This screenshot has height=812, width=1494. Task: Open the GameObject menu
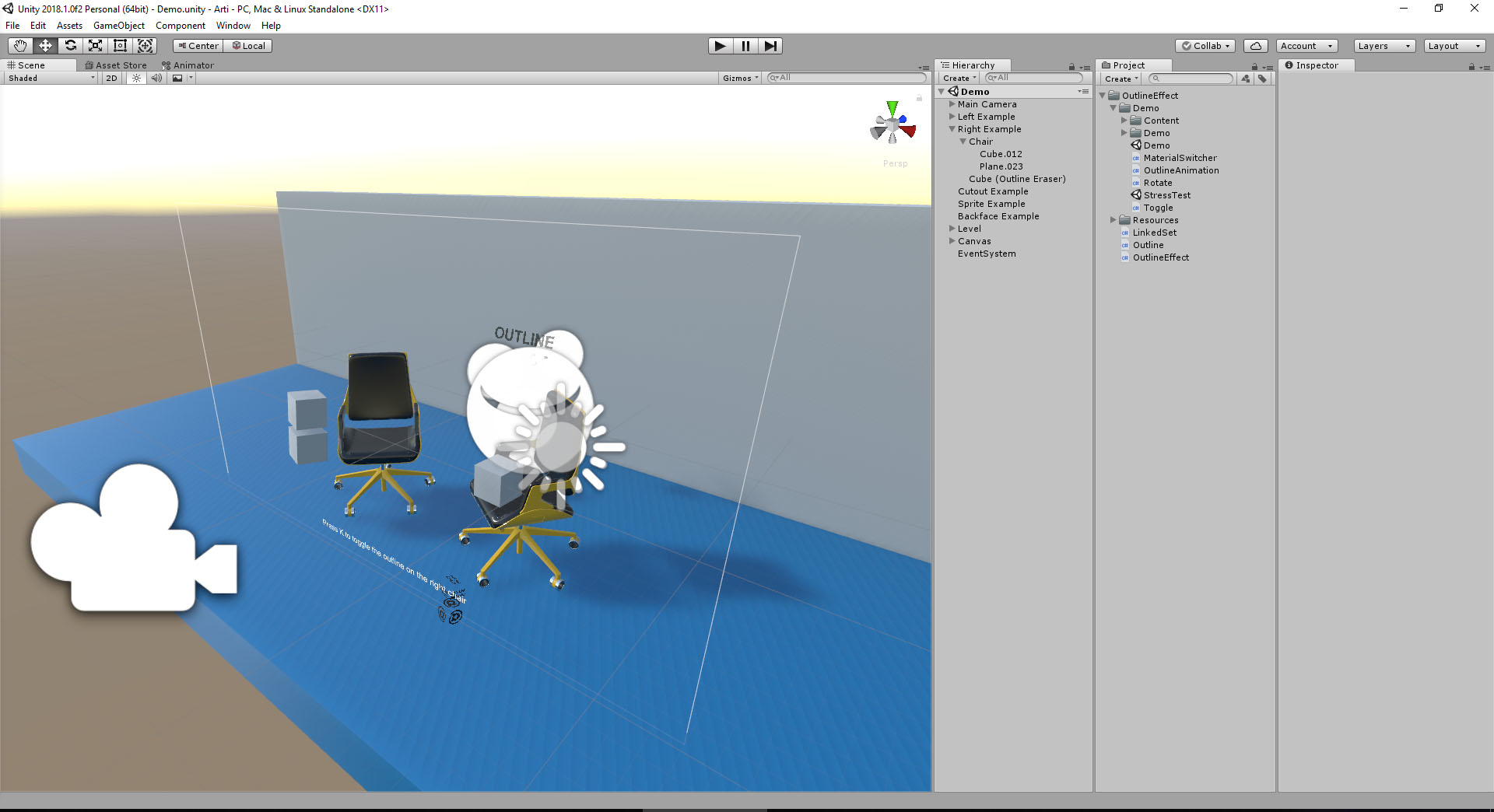[x=118, y=26]
